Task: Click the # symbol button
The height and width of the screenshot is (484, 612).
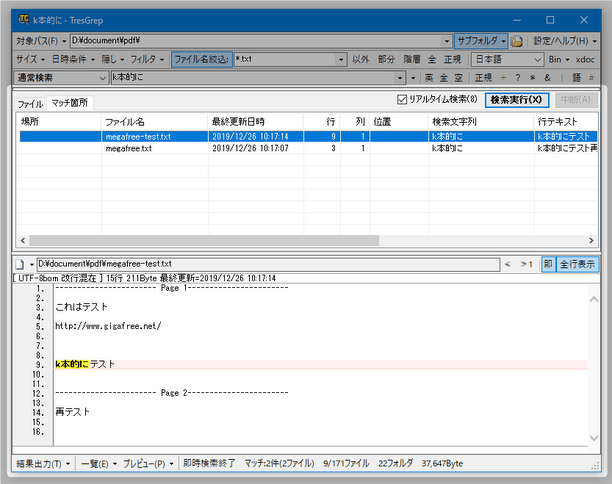Action: (591, 78)
